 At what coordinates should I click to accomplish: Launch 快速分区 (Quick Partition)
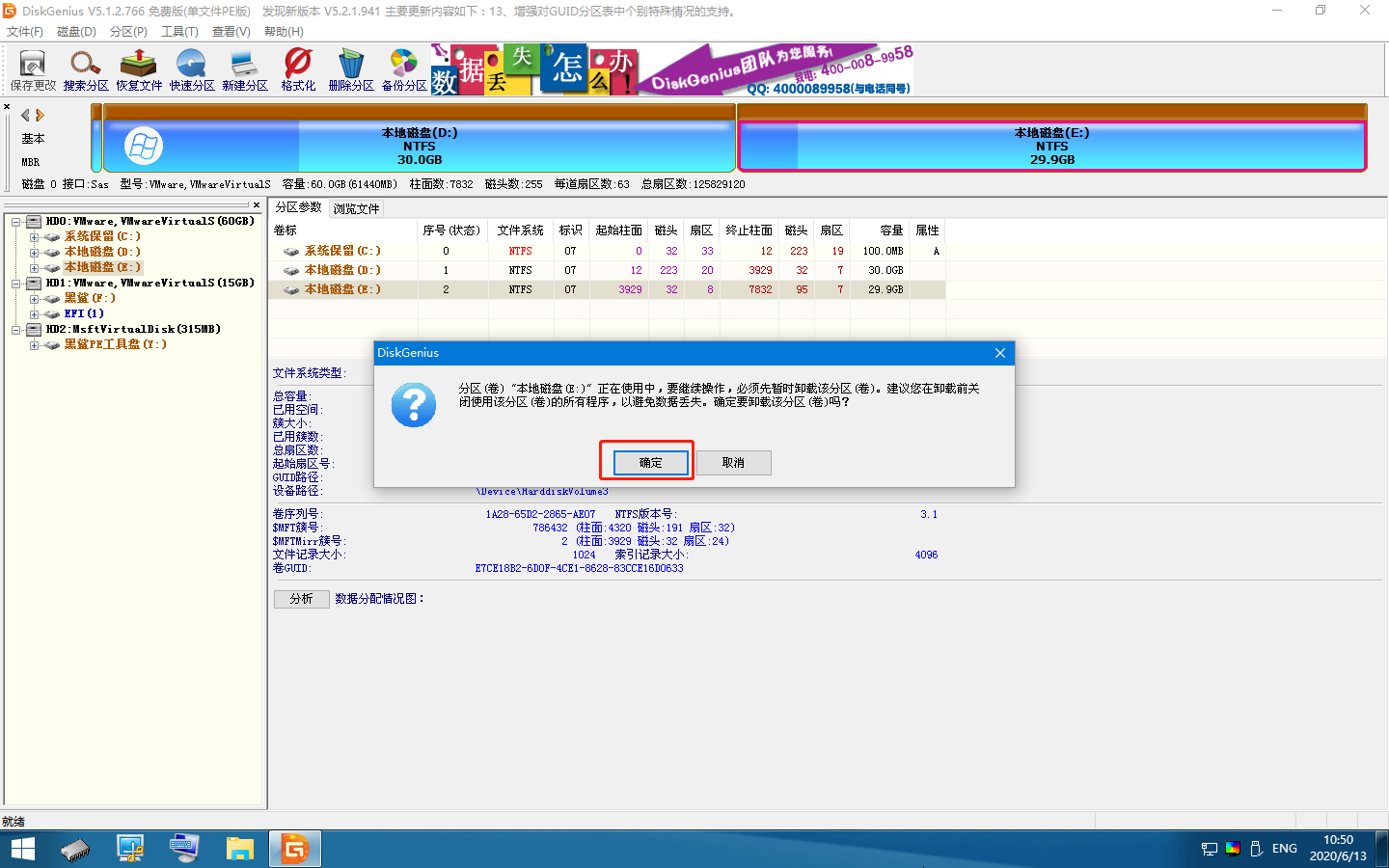click(190, 68)
